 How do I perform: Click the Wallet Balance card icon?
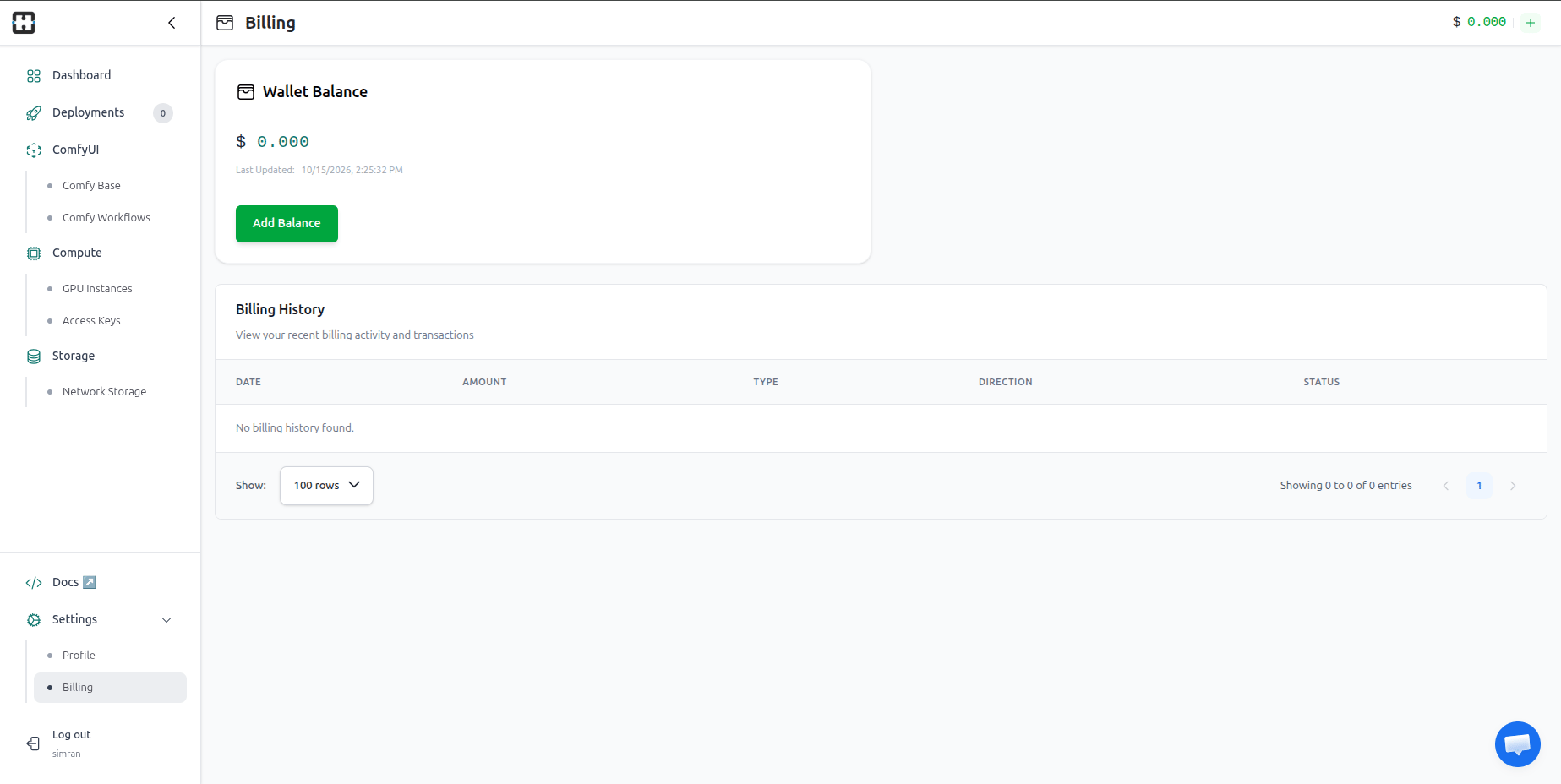[x=246, y=92]
